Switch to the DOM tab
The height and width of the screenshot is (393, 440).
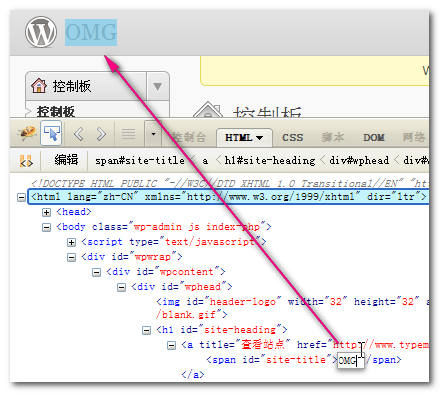[374, 137]
